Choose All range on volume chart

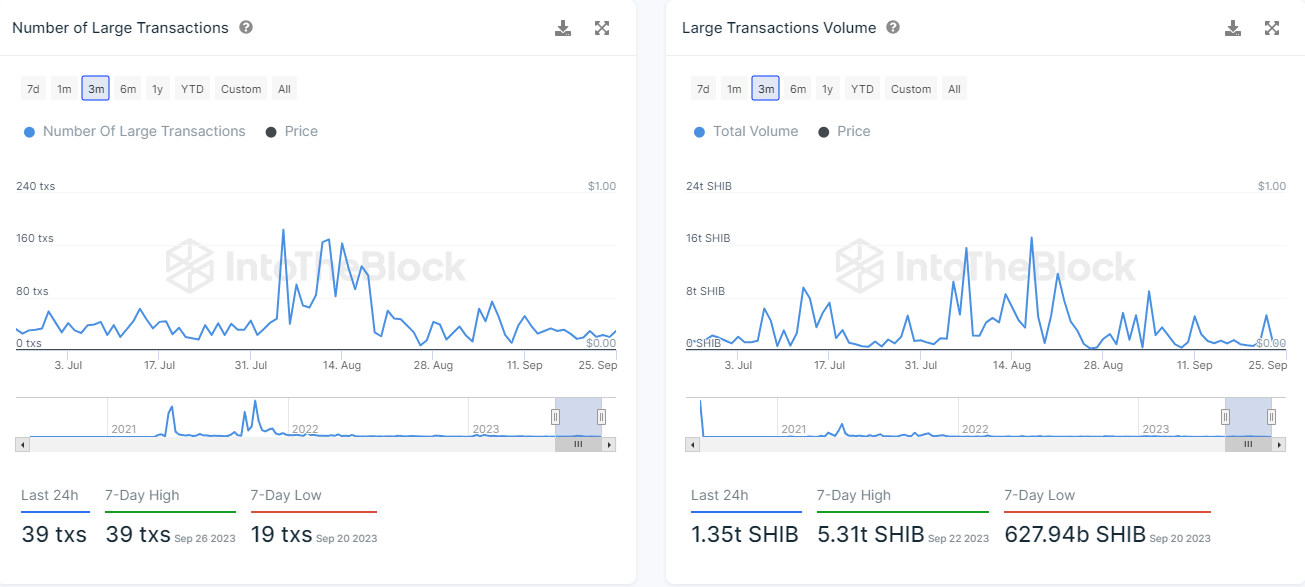point(954,89)
